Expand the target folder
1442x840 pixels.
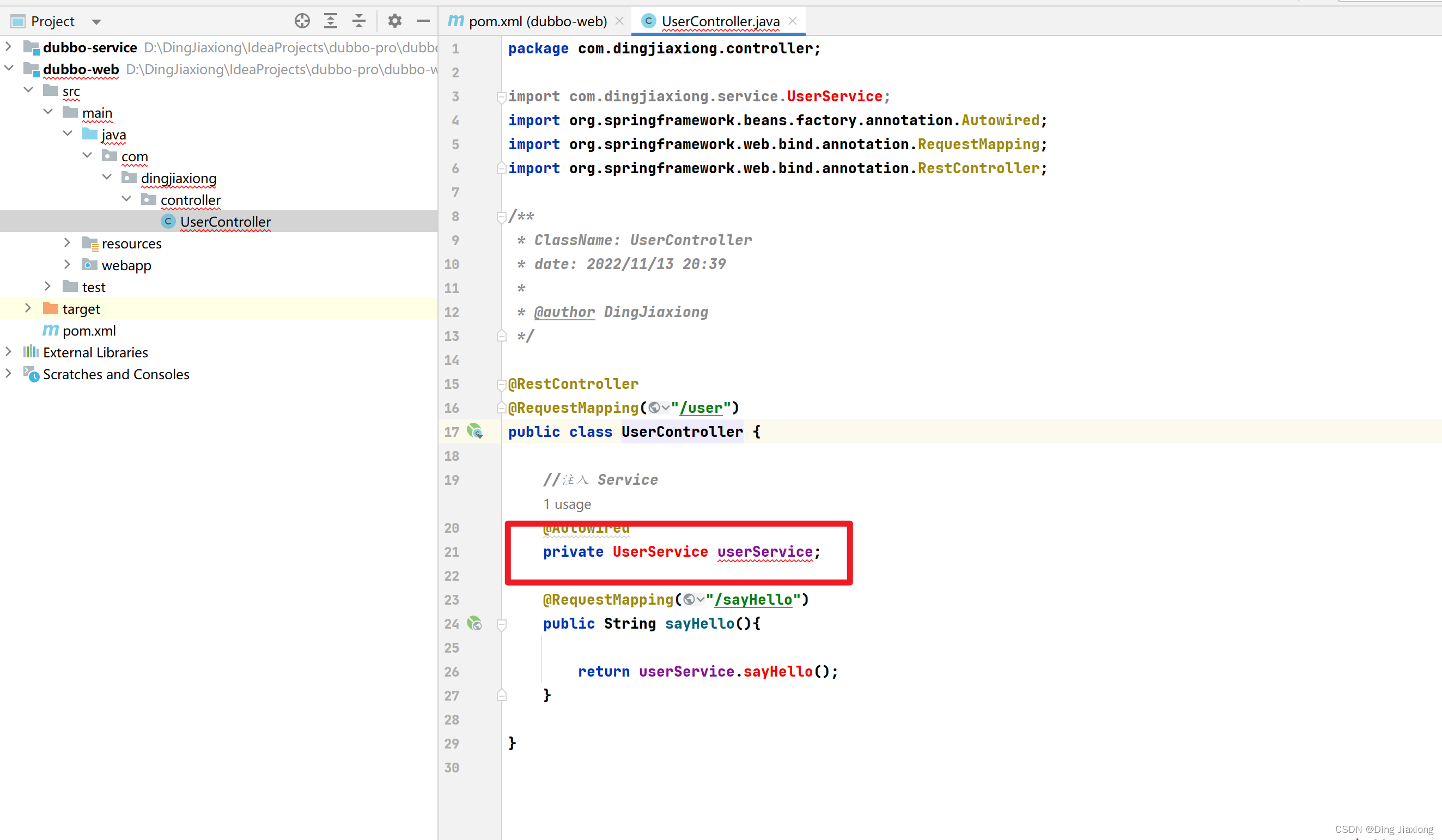click(x=29, y=308)
